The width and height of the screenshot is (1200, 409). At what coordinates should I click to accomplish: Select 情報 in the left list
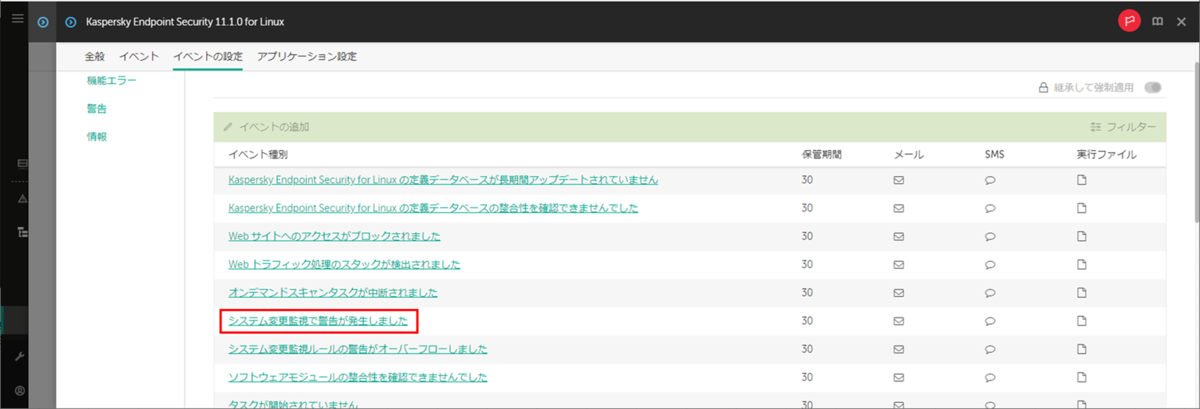point(97,136)
